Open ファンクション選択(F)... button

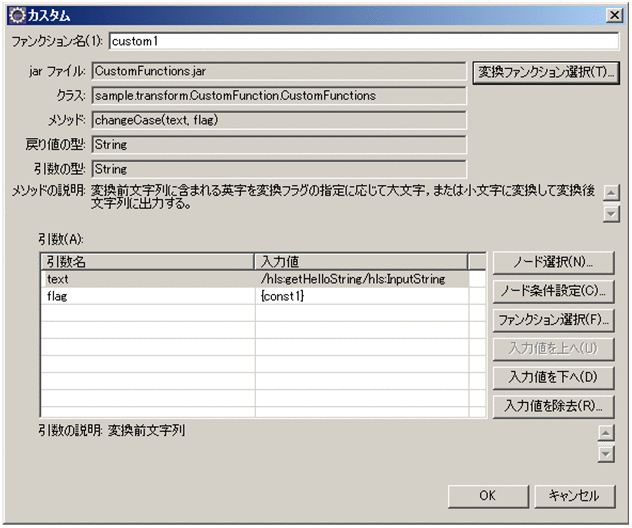(553, 320)
